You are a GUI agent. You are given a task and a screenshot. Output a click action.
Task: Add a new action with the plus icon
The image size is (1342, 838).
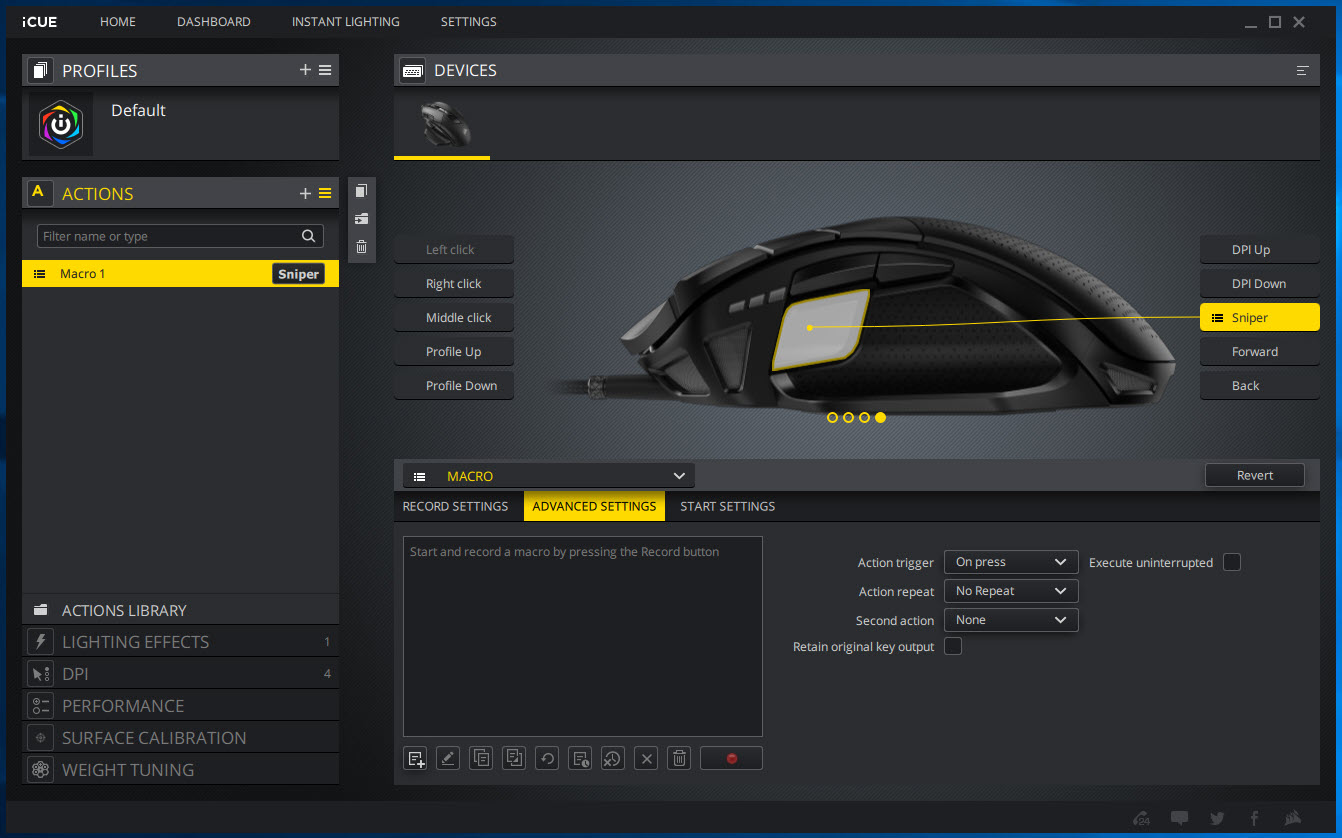pos(306,193)
